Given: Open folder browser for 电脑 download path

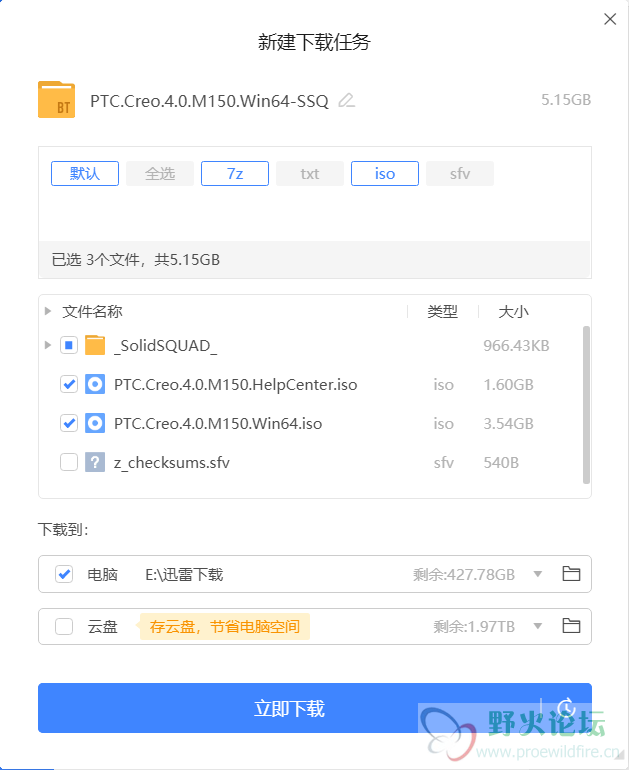Looking at the screenshot, I should pyautogui.click(x=571, y=574).
